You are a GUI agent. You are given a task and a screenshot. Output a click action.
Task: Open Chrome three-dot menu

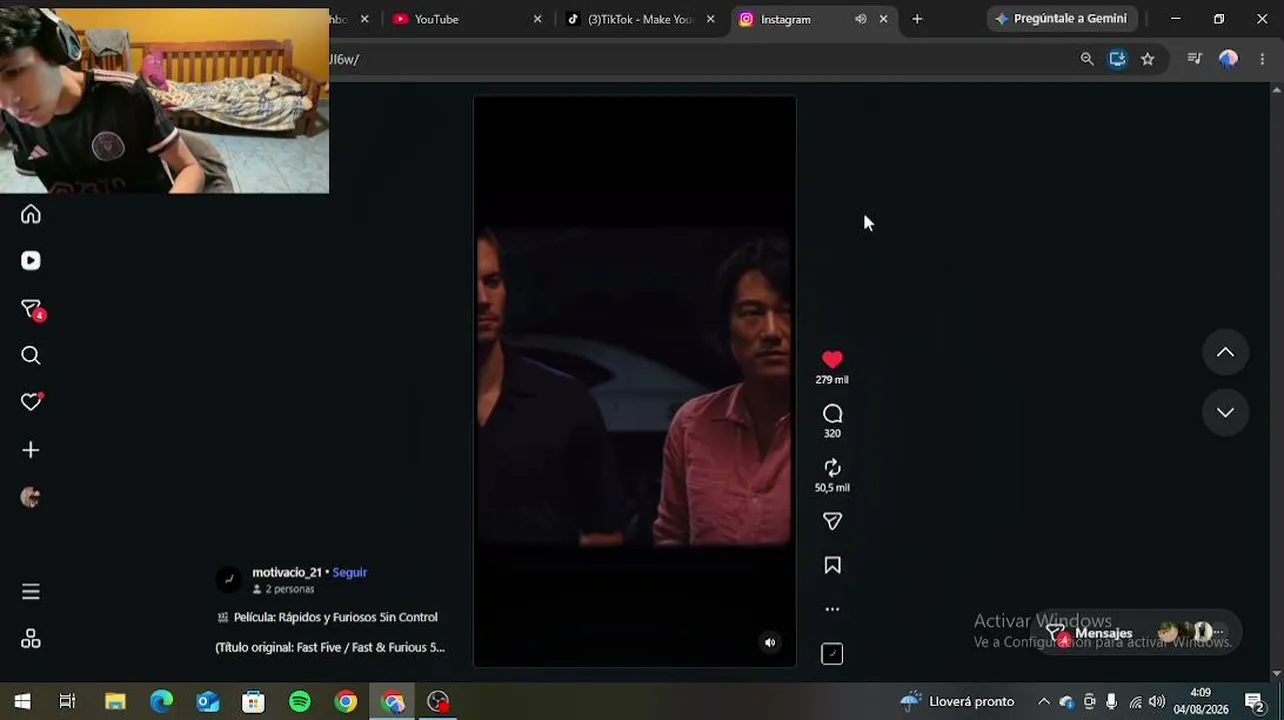point(1262,59)
